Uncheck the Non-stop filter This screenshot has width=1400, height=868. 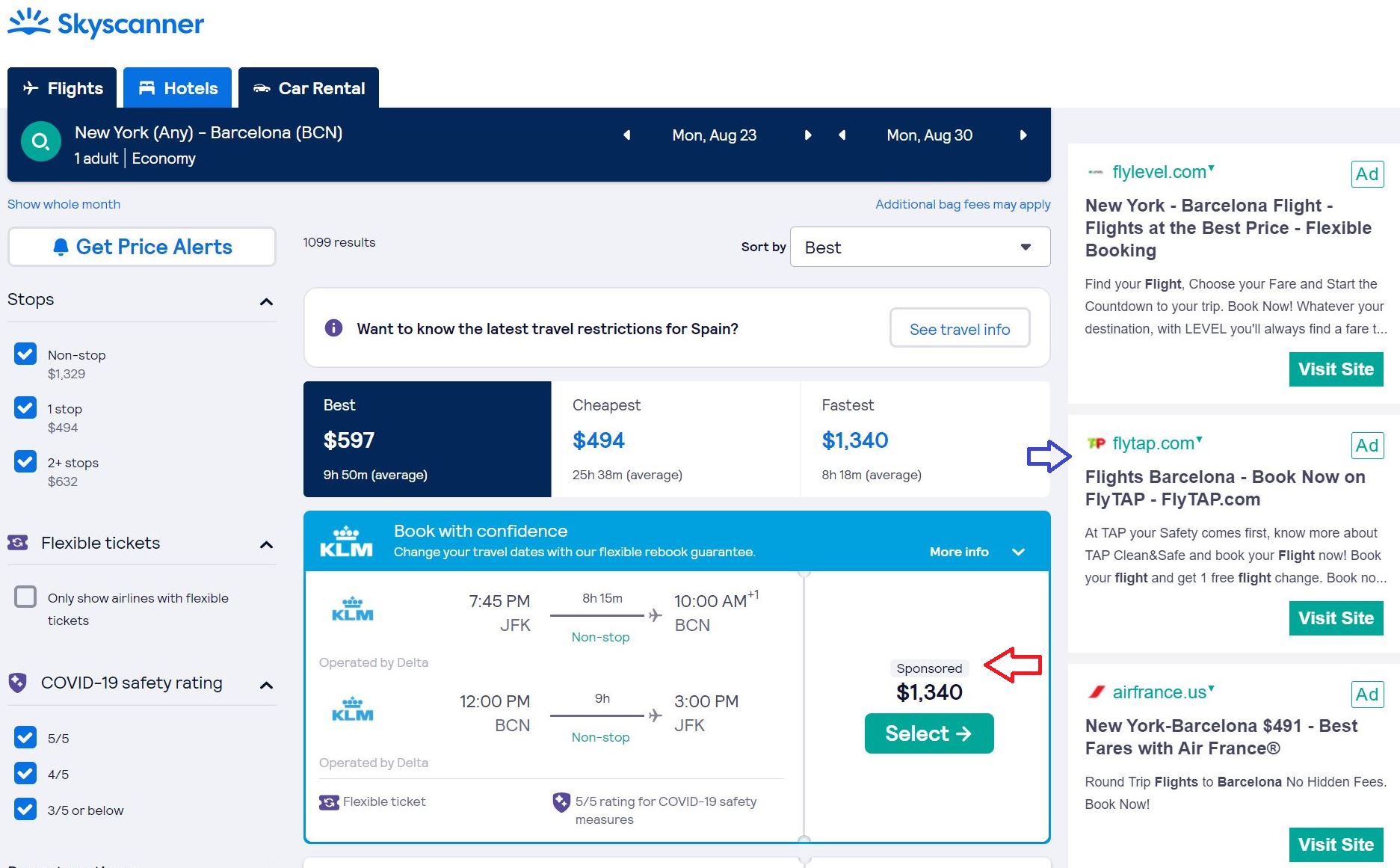25,354
